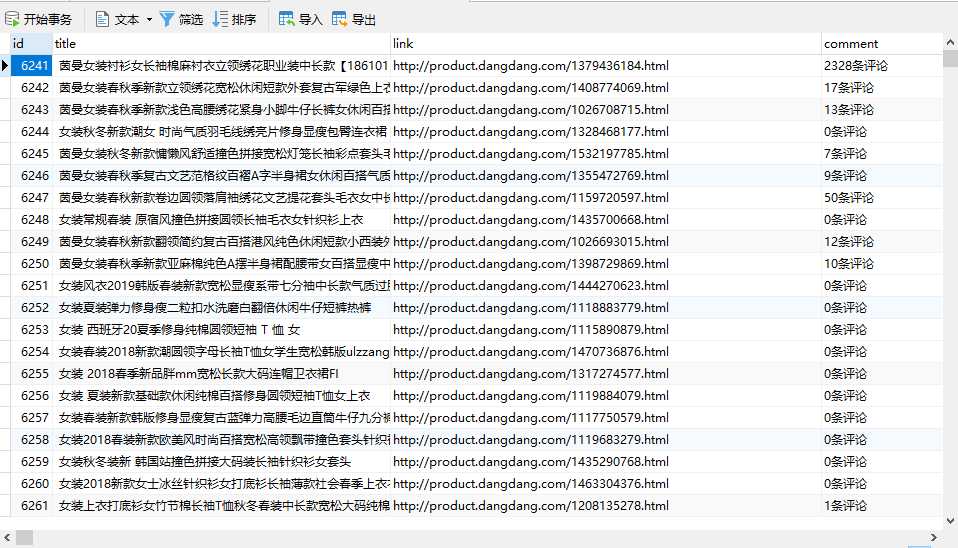
Task: Select the id column header
Action: point(31,43)
